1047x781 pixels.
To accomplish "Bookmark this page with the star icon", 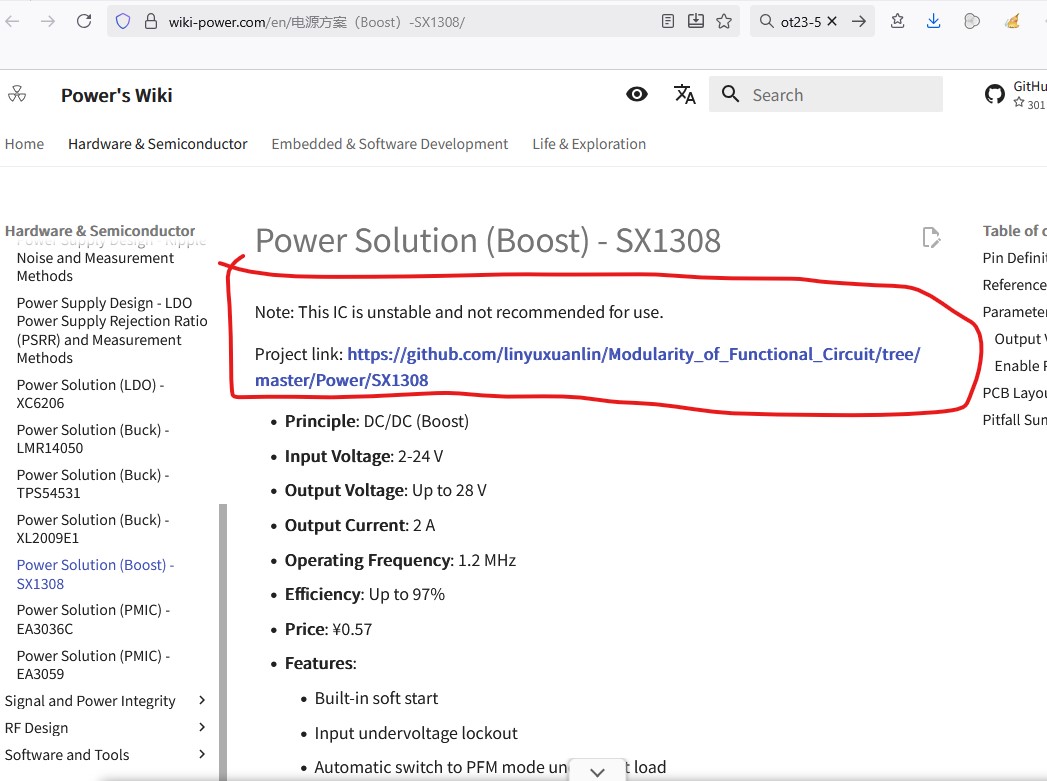I will click(724, 21).
